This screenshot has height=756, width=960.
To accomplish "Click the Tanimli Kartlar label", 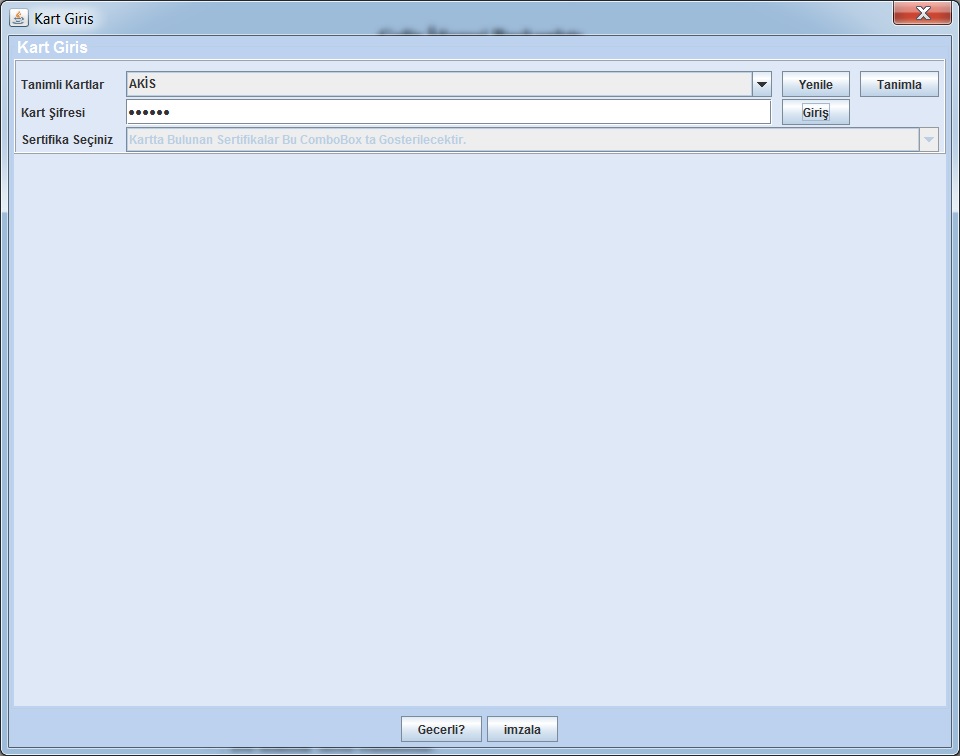I will tap(62, 85).
